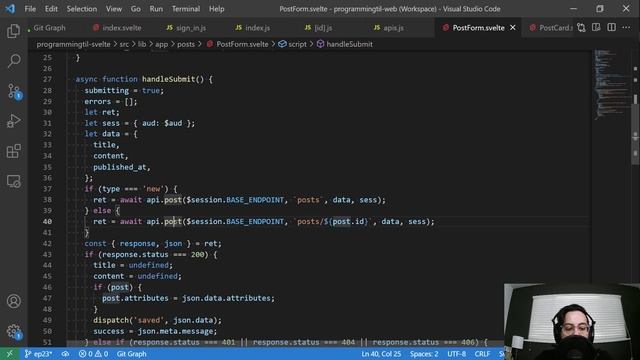This screenshot has width=640, height=360.
Task: Switch to PostCard tab
Action: click(551, 28)
